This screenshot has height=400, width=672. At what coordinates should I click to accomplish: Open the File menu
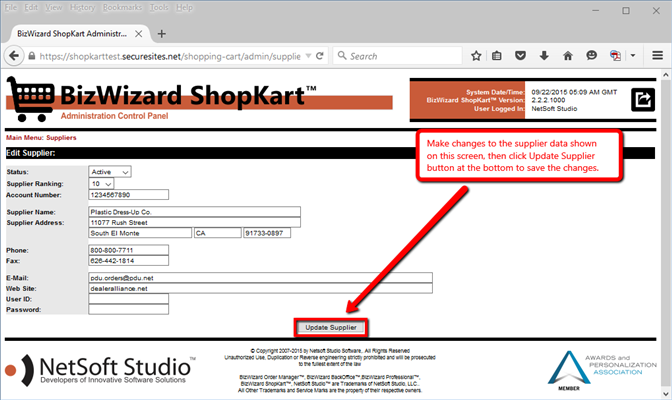(x=11, y=8)
